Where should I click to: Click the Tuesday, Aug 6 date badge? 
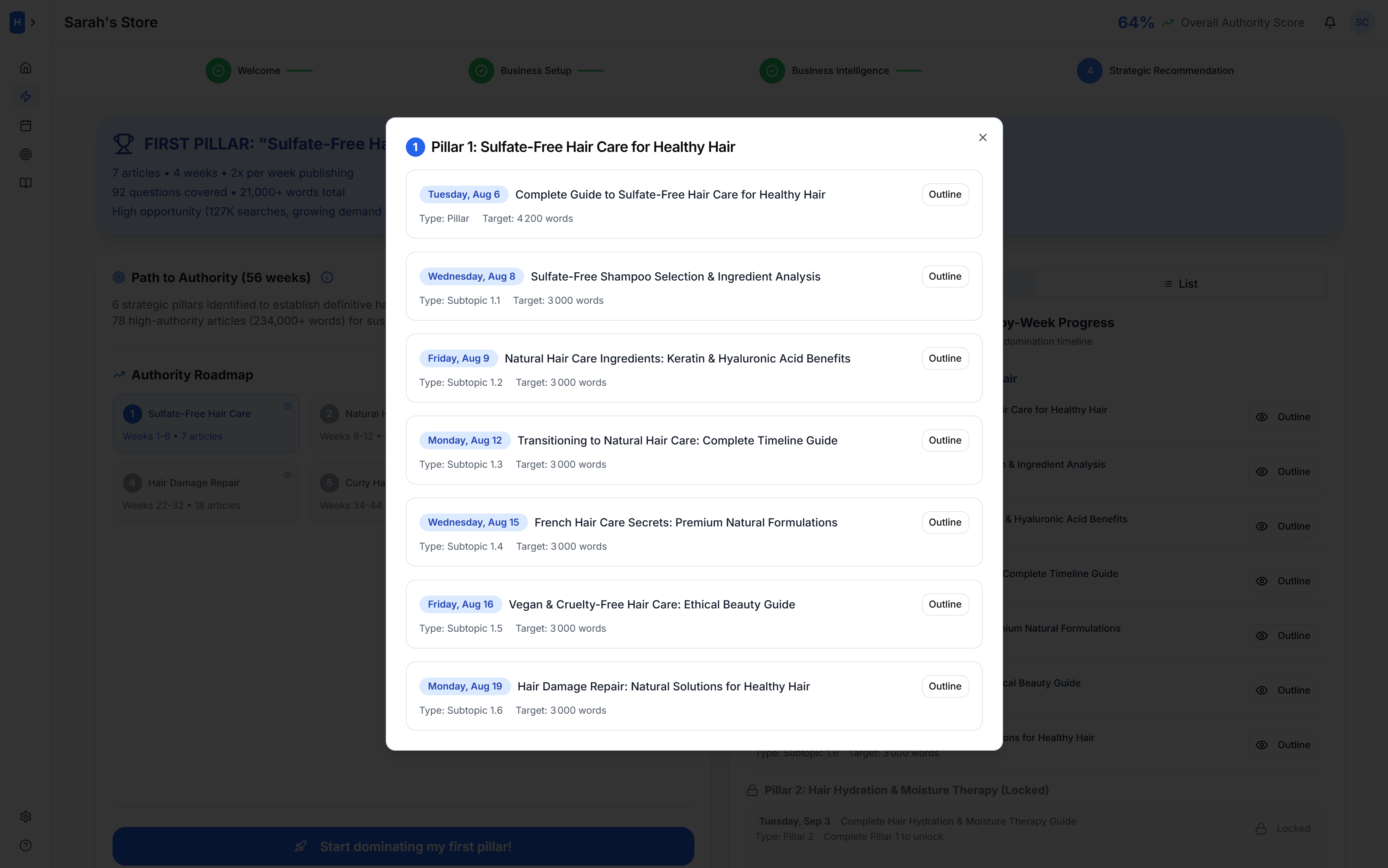coord(464,194)
